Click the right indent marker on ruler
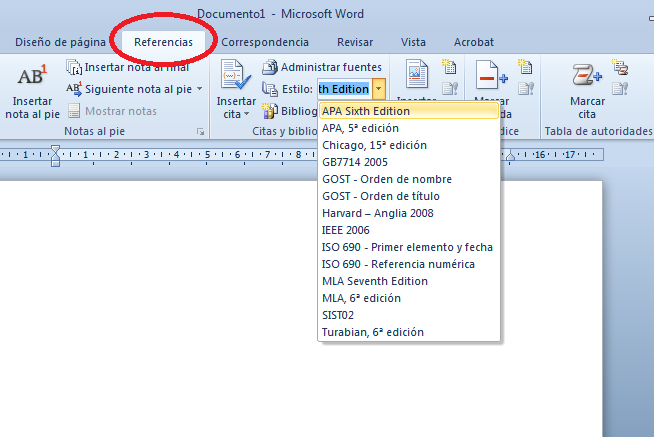 pos(510,157)
